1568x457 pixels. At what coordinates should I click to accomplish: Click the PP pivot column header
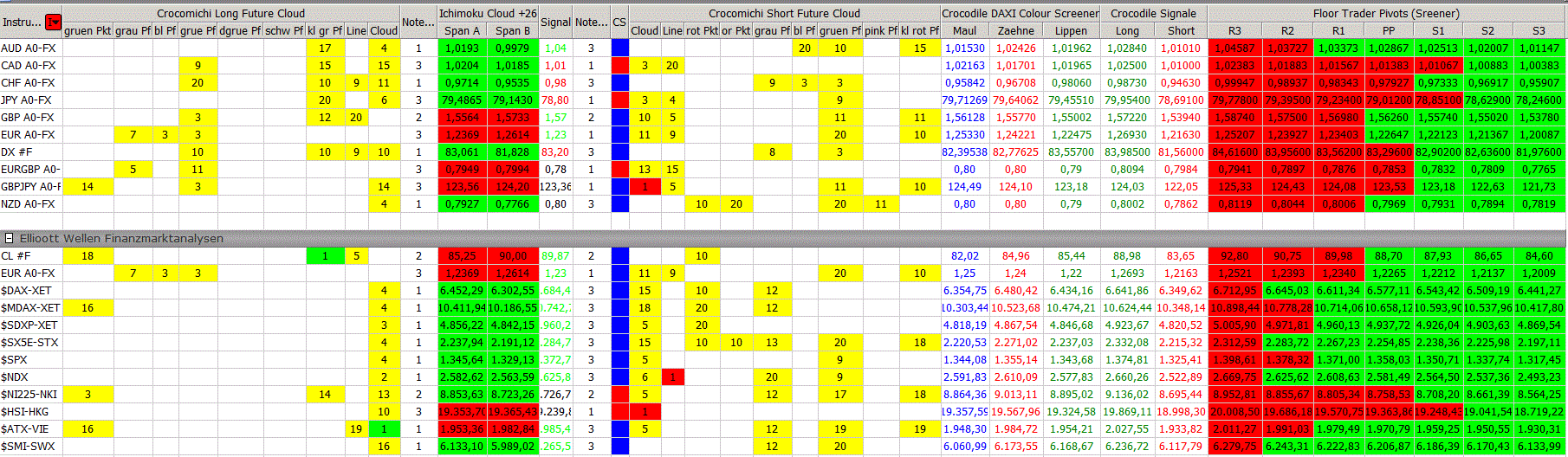(1389, 30)
